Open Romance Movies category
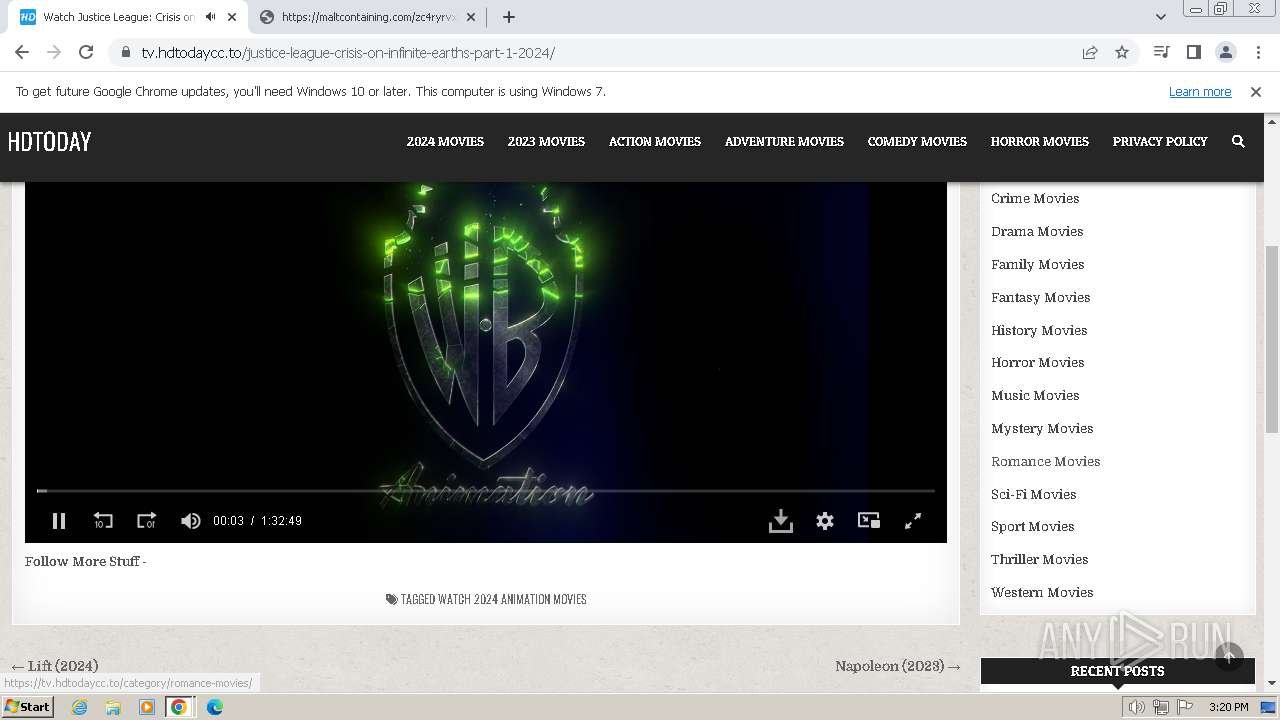This screenshot has width=1280, height=720. click(1045, 461)
